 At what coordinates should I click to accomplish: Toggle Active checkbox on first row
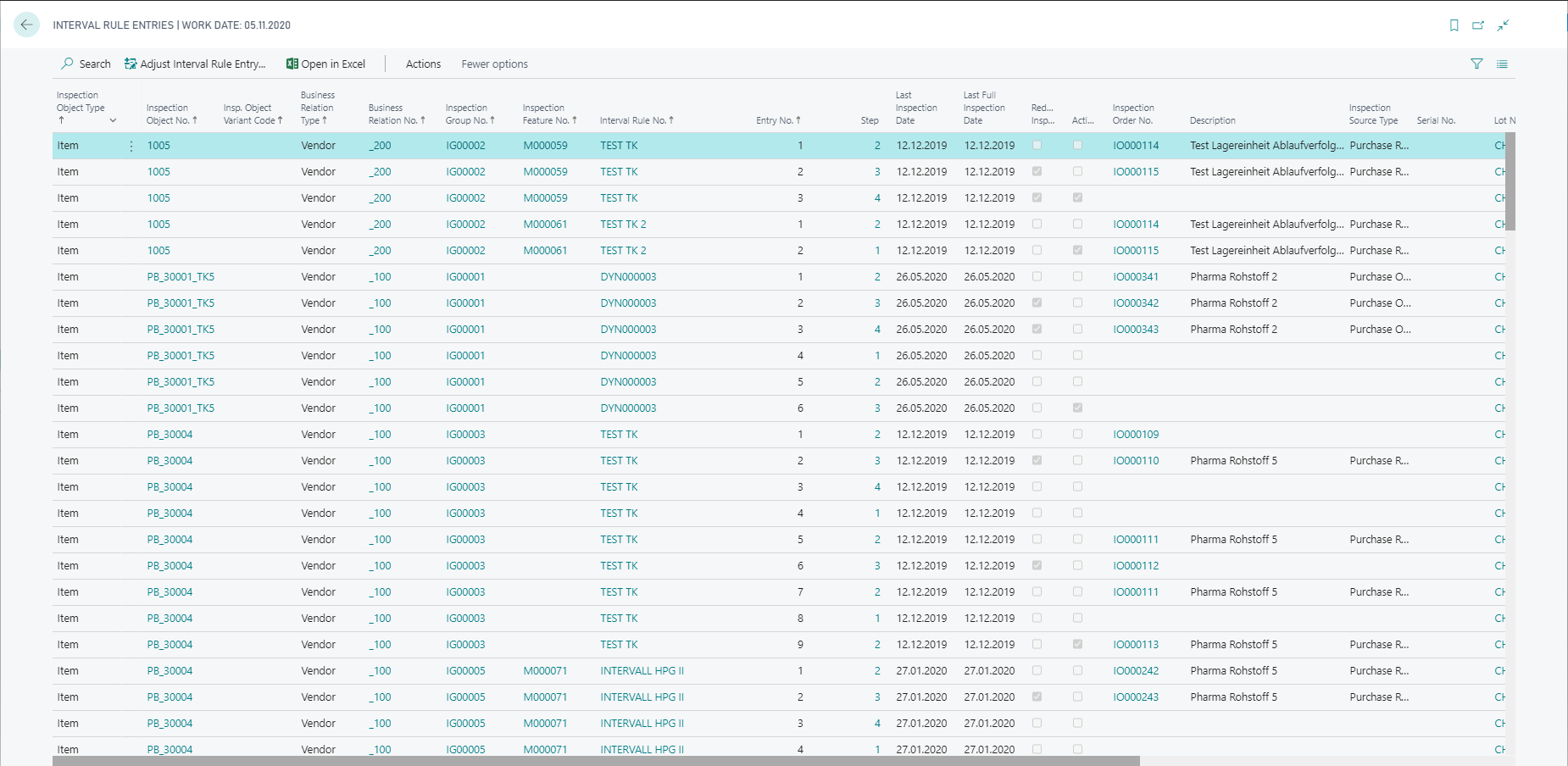pyautogui.click(x=1077, y=145)
